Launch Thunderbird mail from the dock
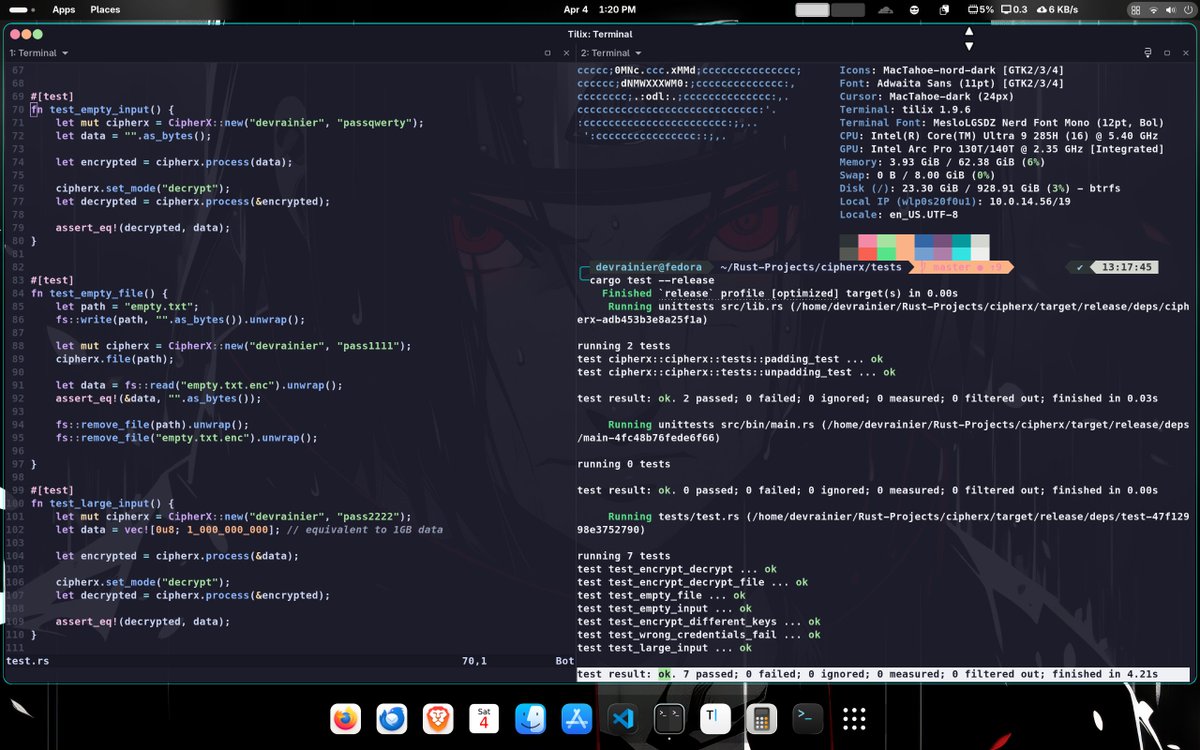This screenshot has width=1200, height=750. (x=392, y=718)
